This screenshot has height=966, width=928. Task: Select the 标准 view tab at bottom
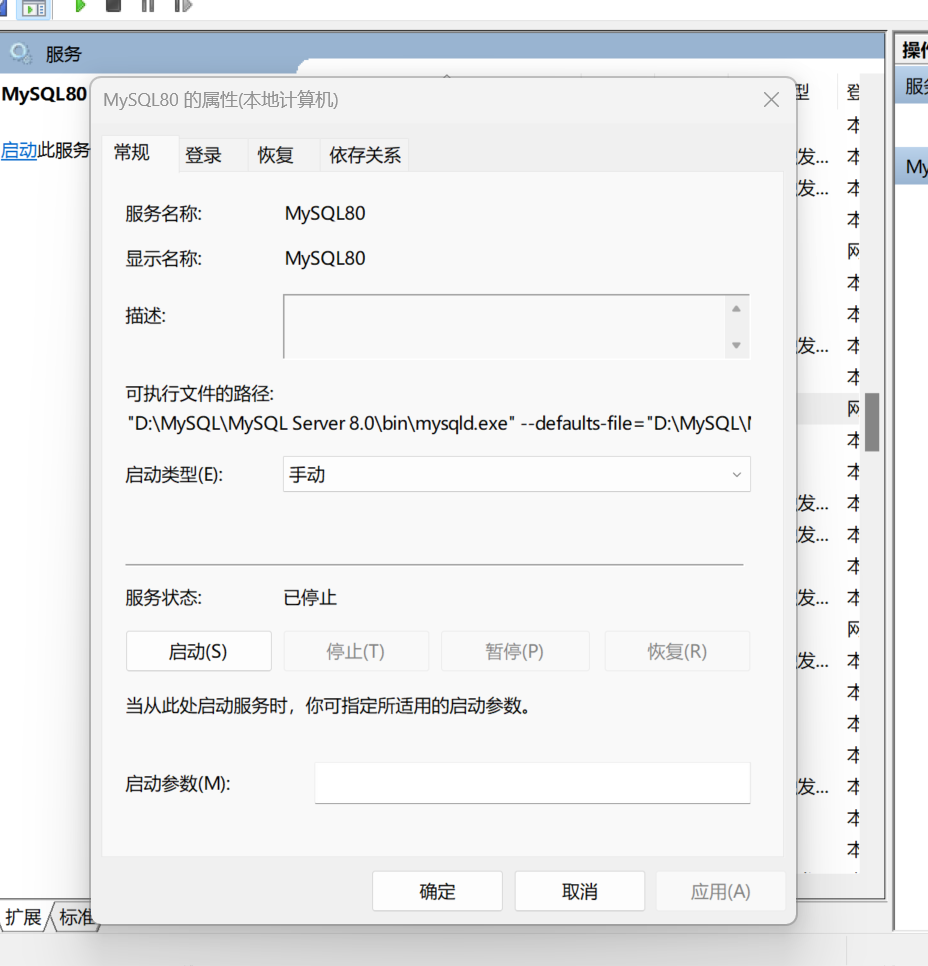(76, 917)
